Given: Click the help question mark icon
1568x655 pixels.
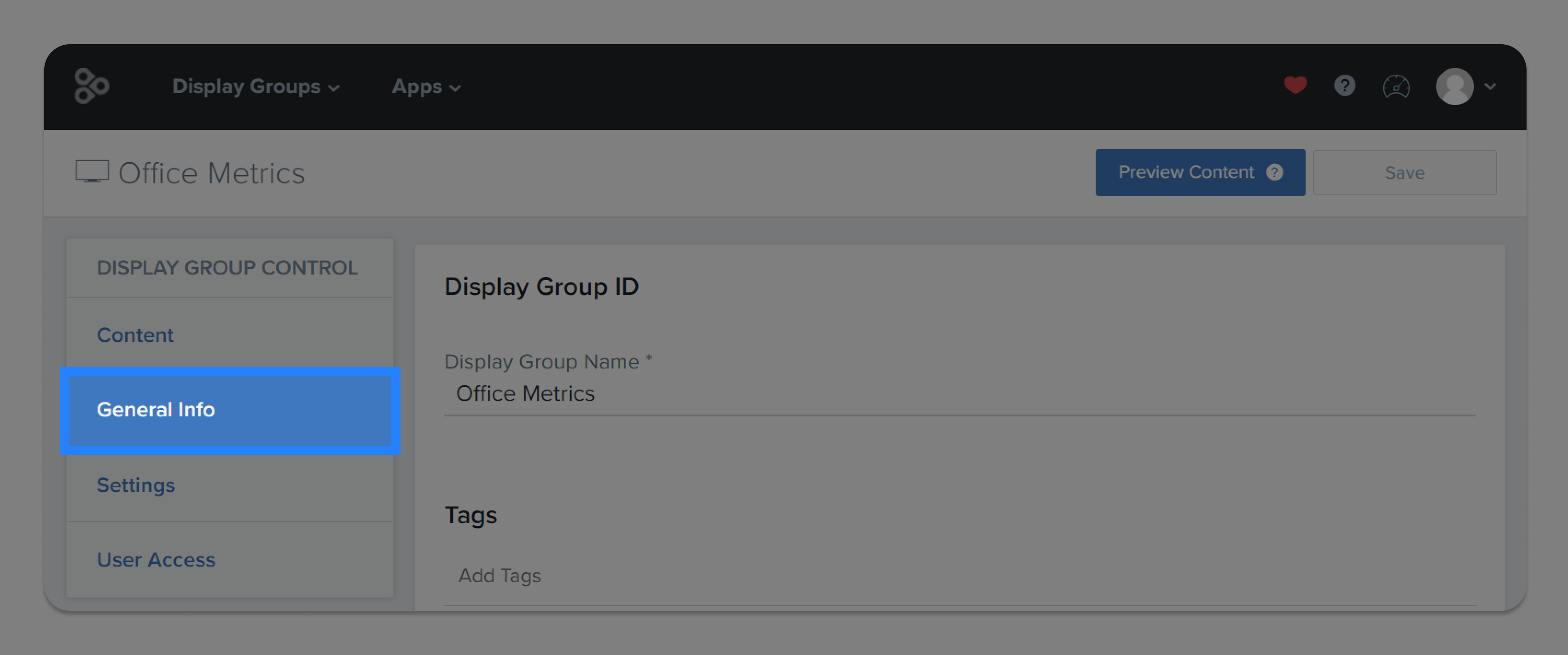Looking at the screenshot, I should [1345, 85].
